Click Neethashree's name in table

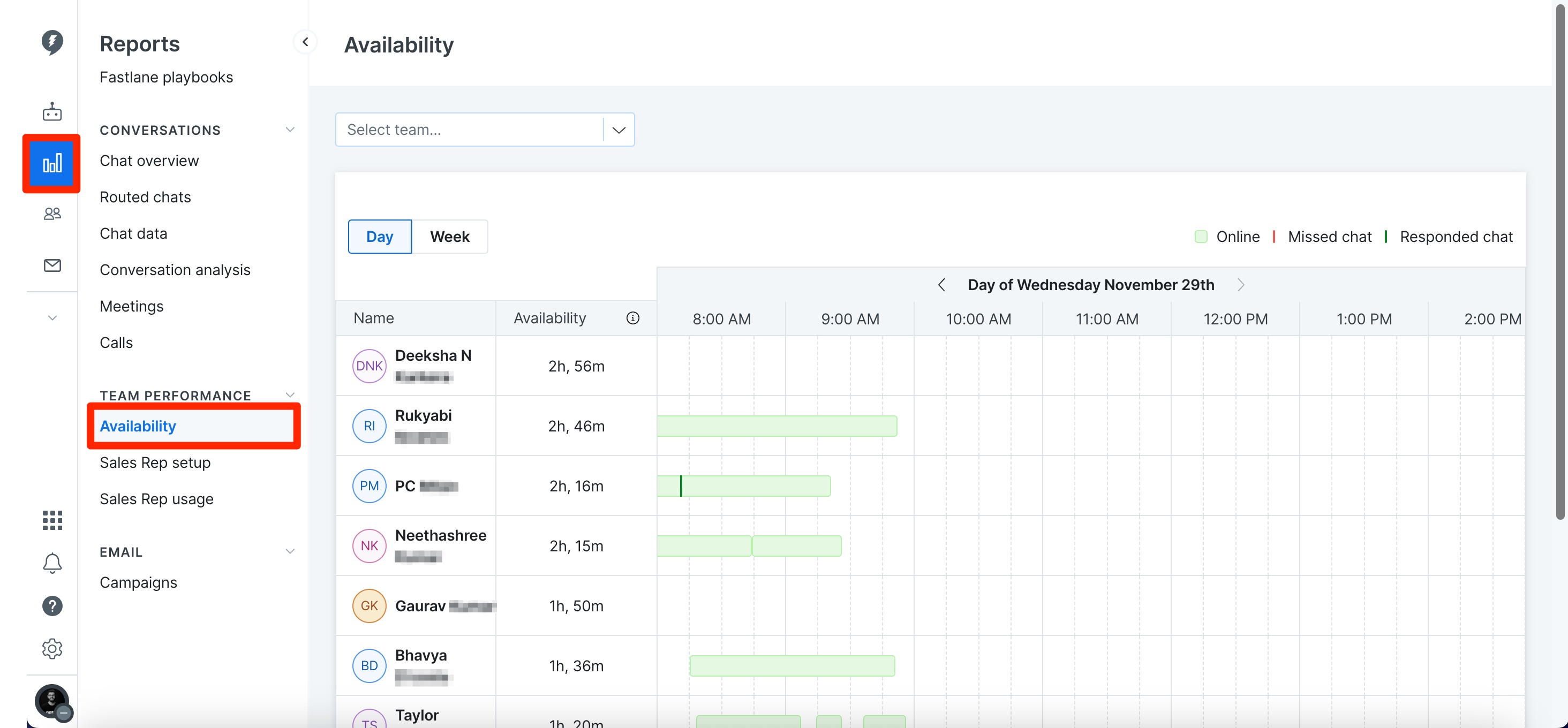tap(441, 535)
